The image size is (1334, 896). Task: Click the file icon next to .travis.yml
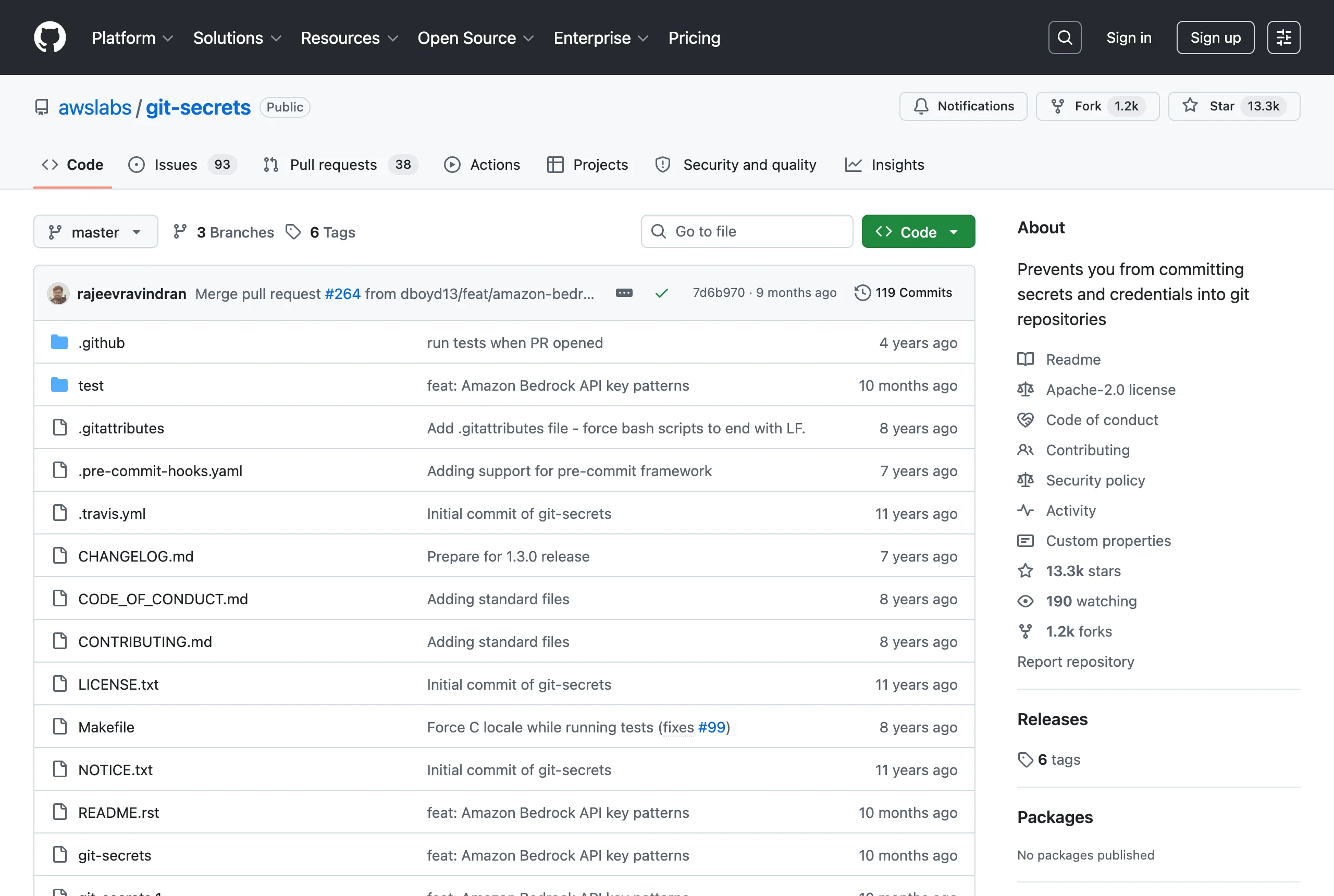pyautogui.click(x=59, y=513)
